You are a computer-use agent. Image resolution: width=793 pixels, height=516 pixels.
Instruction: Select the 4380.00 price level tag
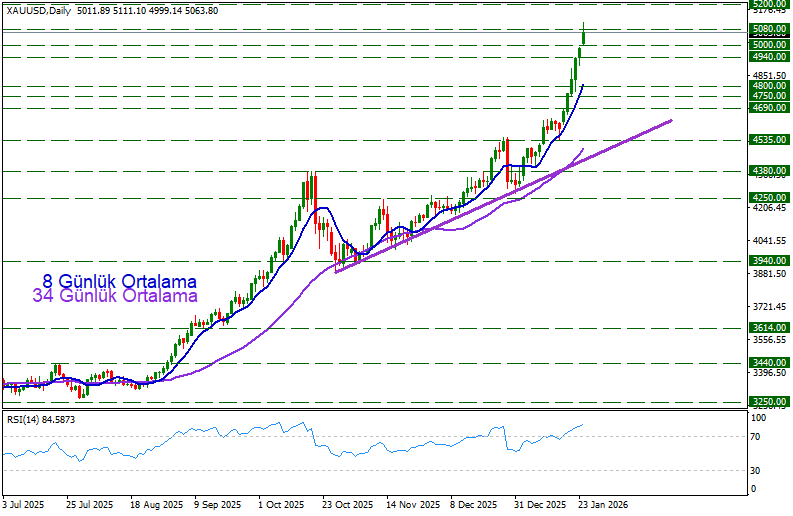click(x=769, y=171)
